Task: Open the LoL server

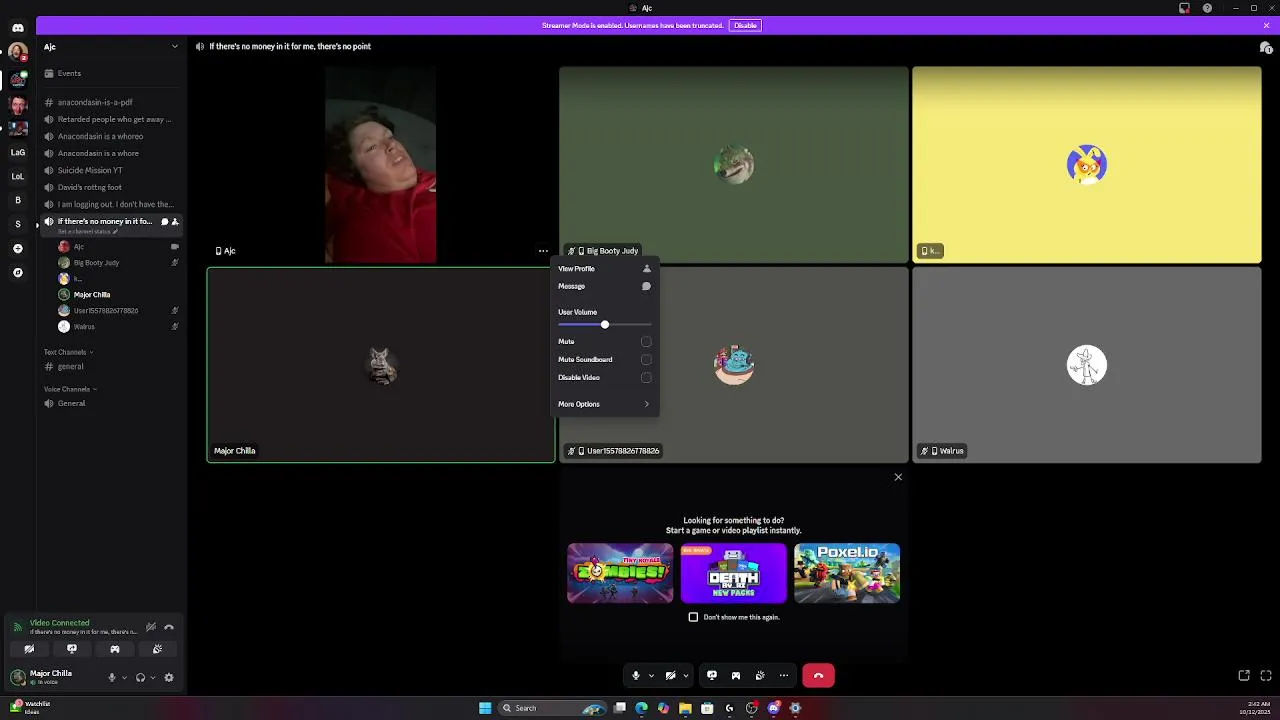Action: [x=17, y=176]
